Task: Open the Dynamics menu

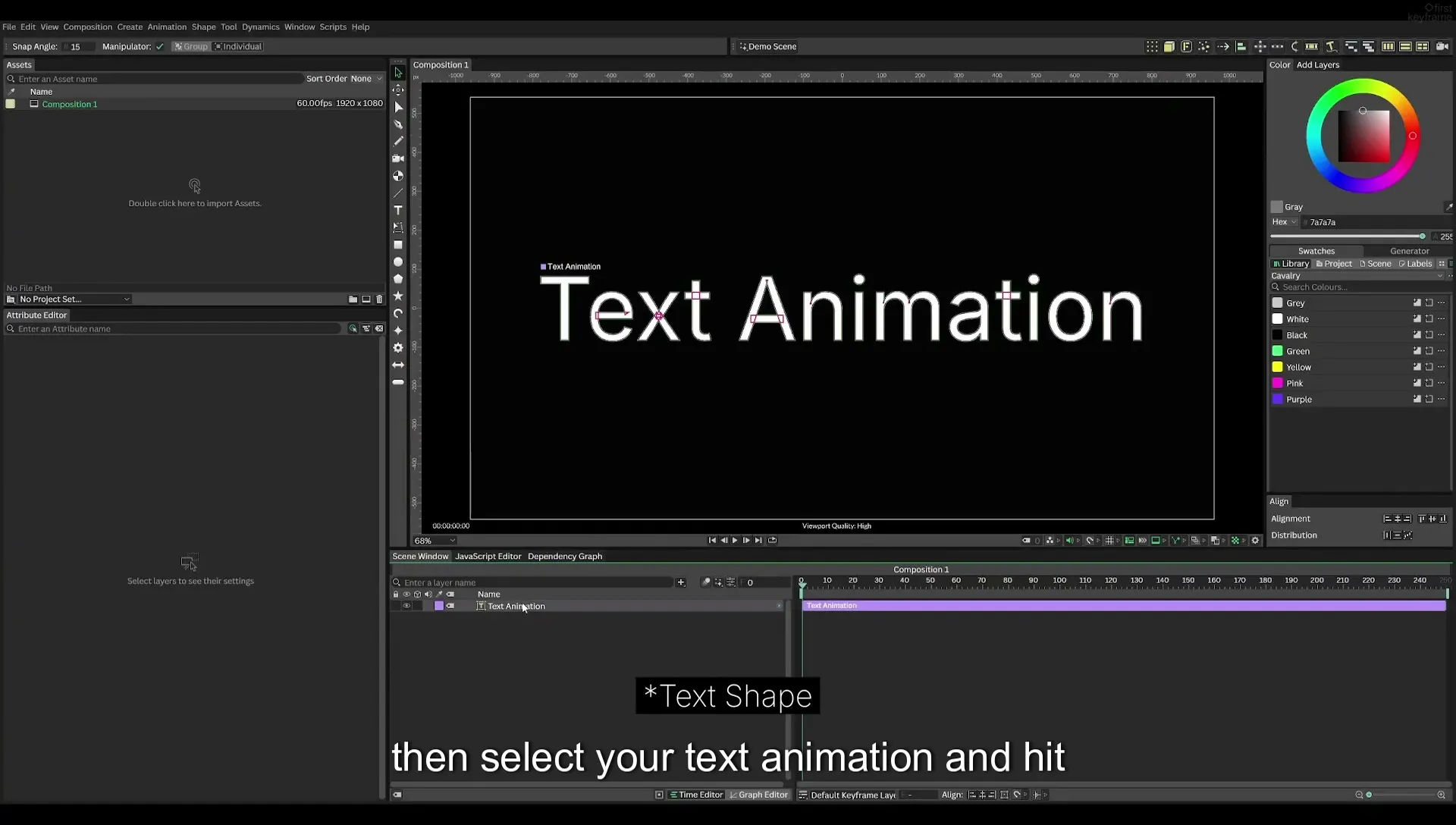Action: tap(260, 27)
